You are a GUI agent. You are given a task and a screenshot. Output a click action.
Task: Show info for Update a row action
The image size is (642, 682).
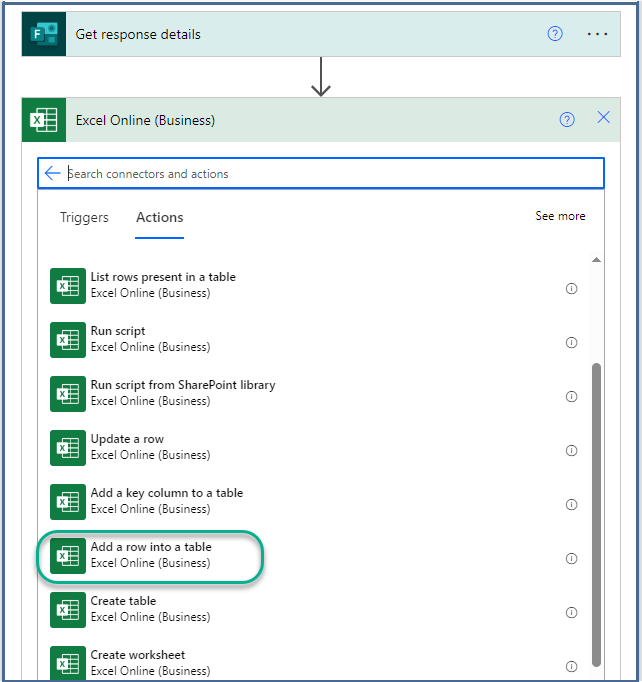(x=572, y=450)
